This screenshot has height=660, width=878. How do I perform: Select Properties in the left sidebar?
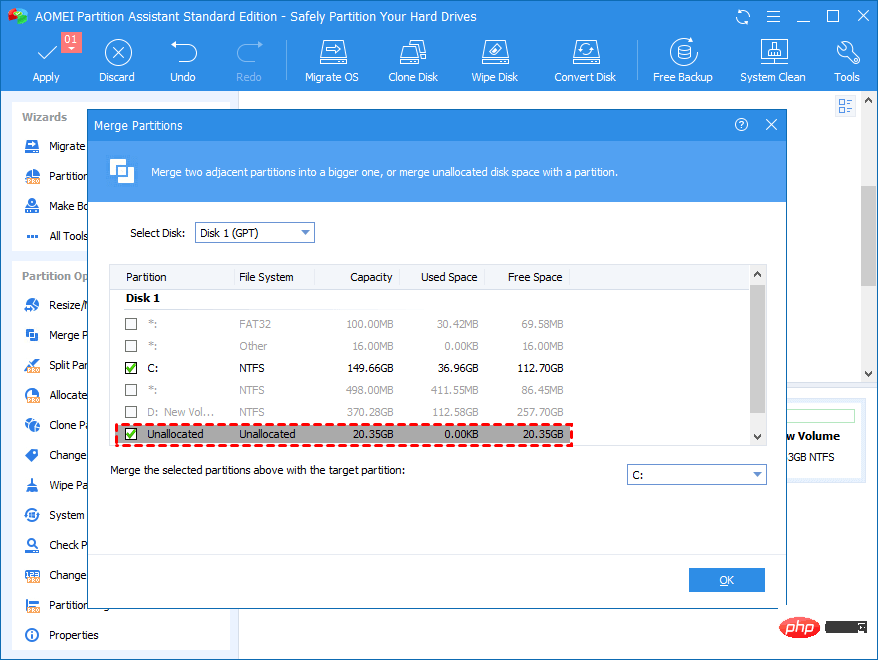[x=73, y=635]
